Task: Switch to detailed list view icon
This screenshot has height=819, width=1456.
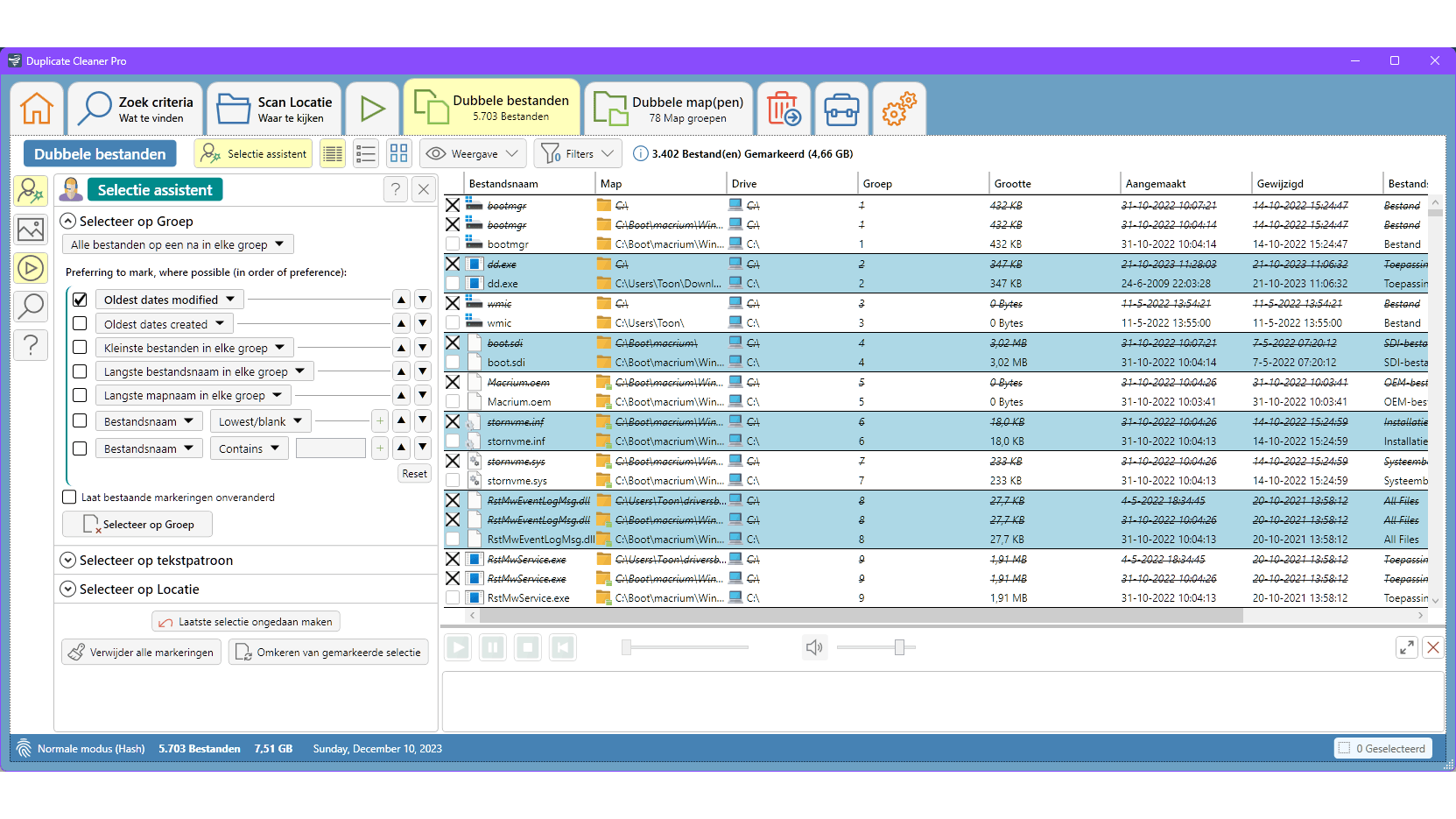Action: coord(333,154)
